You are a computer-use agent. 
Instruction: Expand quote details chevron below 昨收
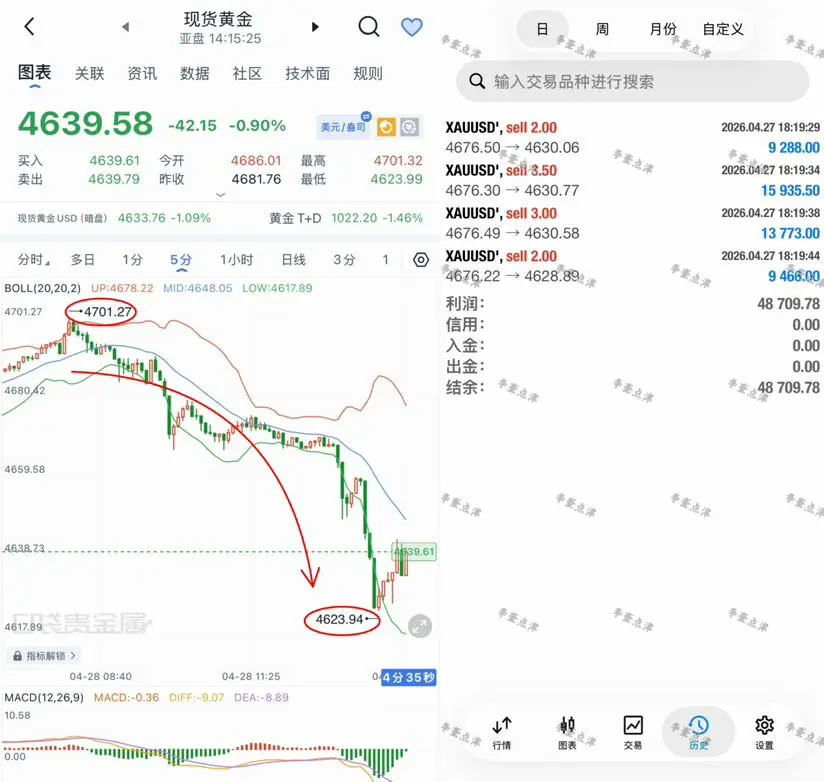(221, 195)
